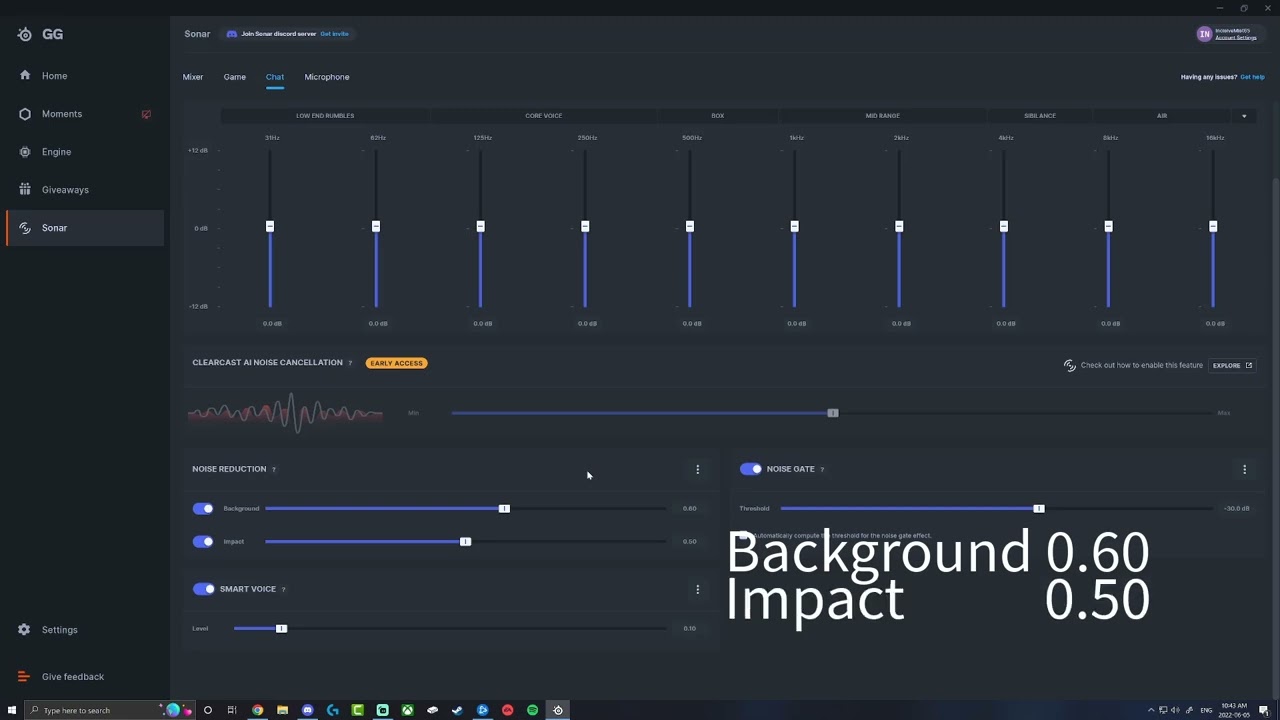This screenshot has width=1280, height=720.
Task: Click the 31Hz equalizer slider handle
Action: [x=270, y=227]
